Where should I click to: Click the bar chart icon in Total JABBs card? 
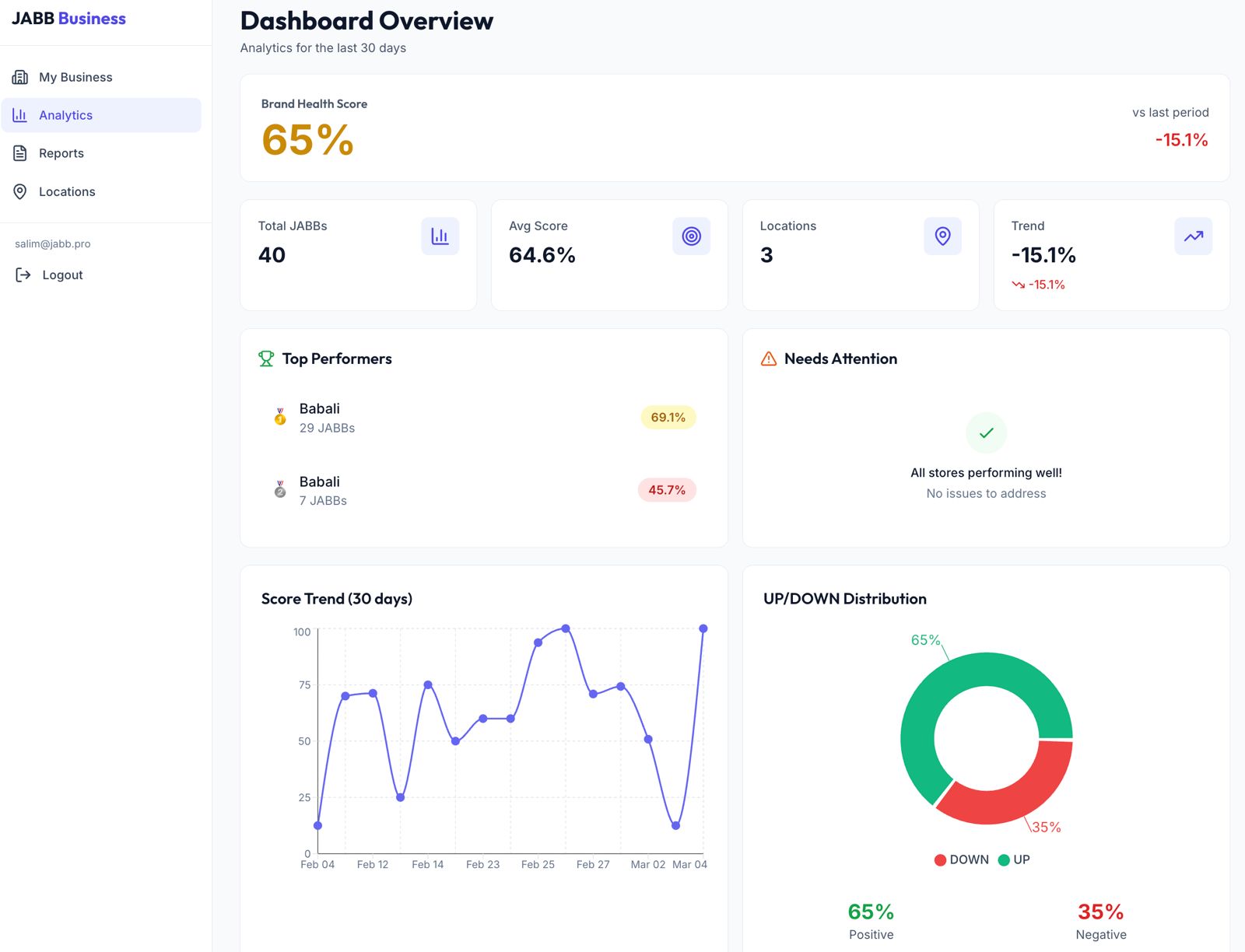(440, 236)
